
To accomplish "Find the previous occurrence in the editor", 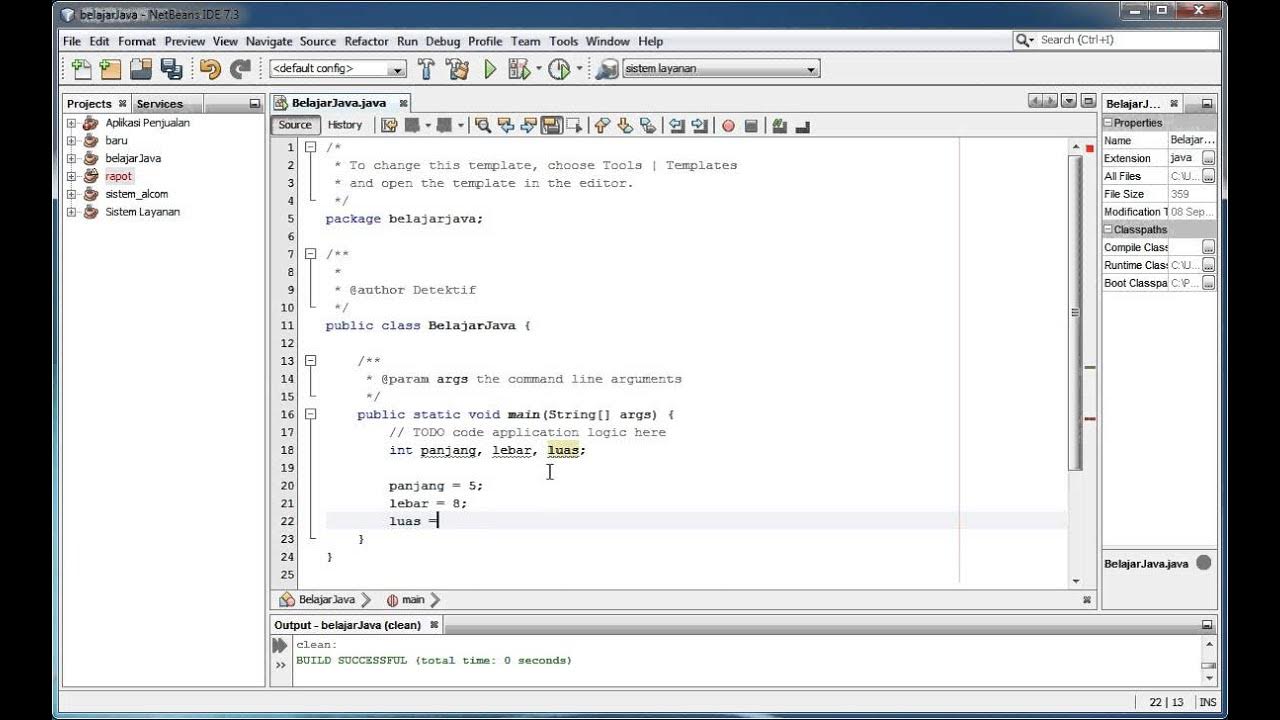I will (x=506, y=125).
